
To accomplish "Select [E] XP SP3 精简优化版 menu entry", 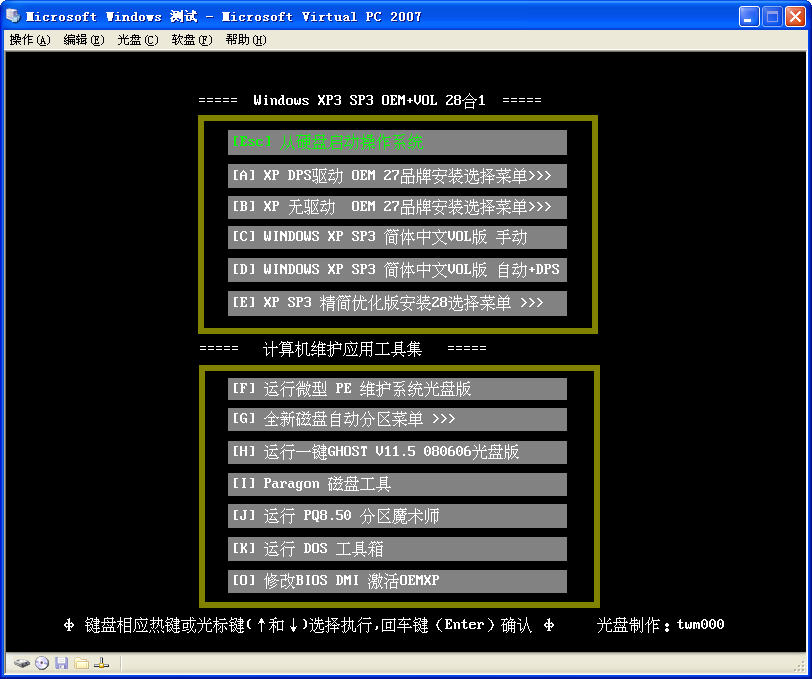I will (397, 303).
